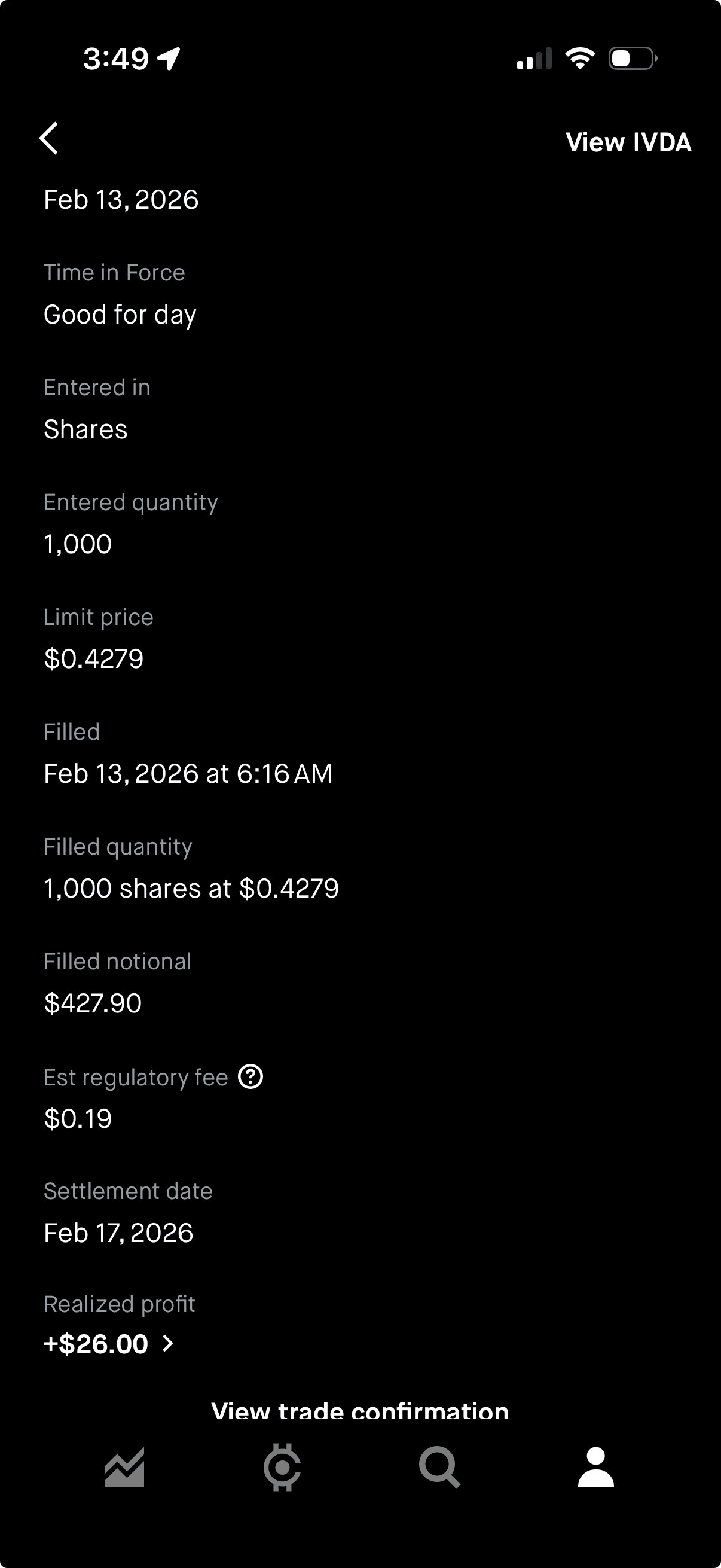Screen dimensions: 721x1568
Task: Tap the View IVDA link
Action: [x=628, y=142]
